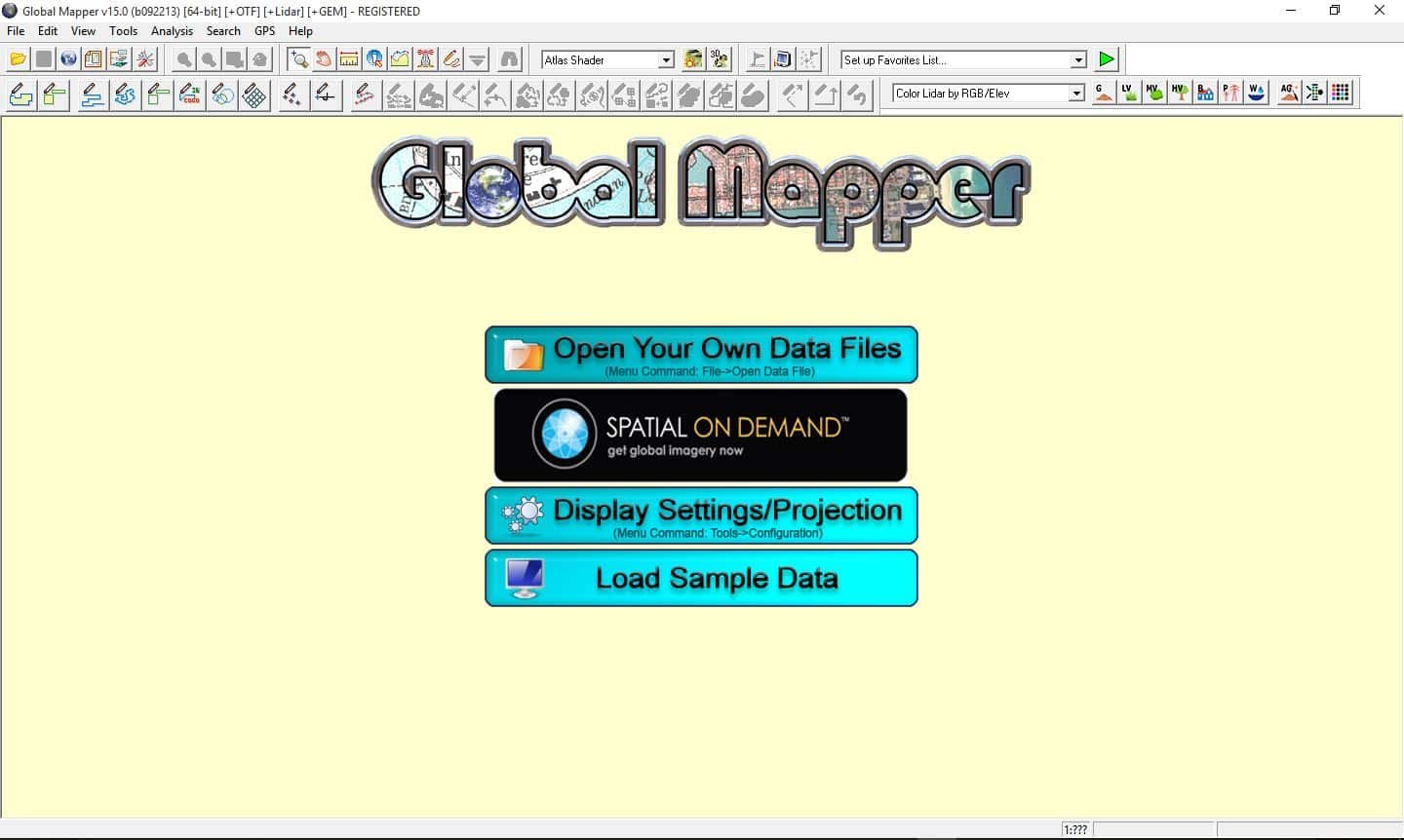Click the globe Download Online Data icon
The image size is (1404, 840).
click(68, 59)
